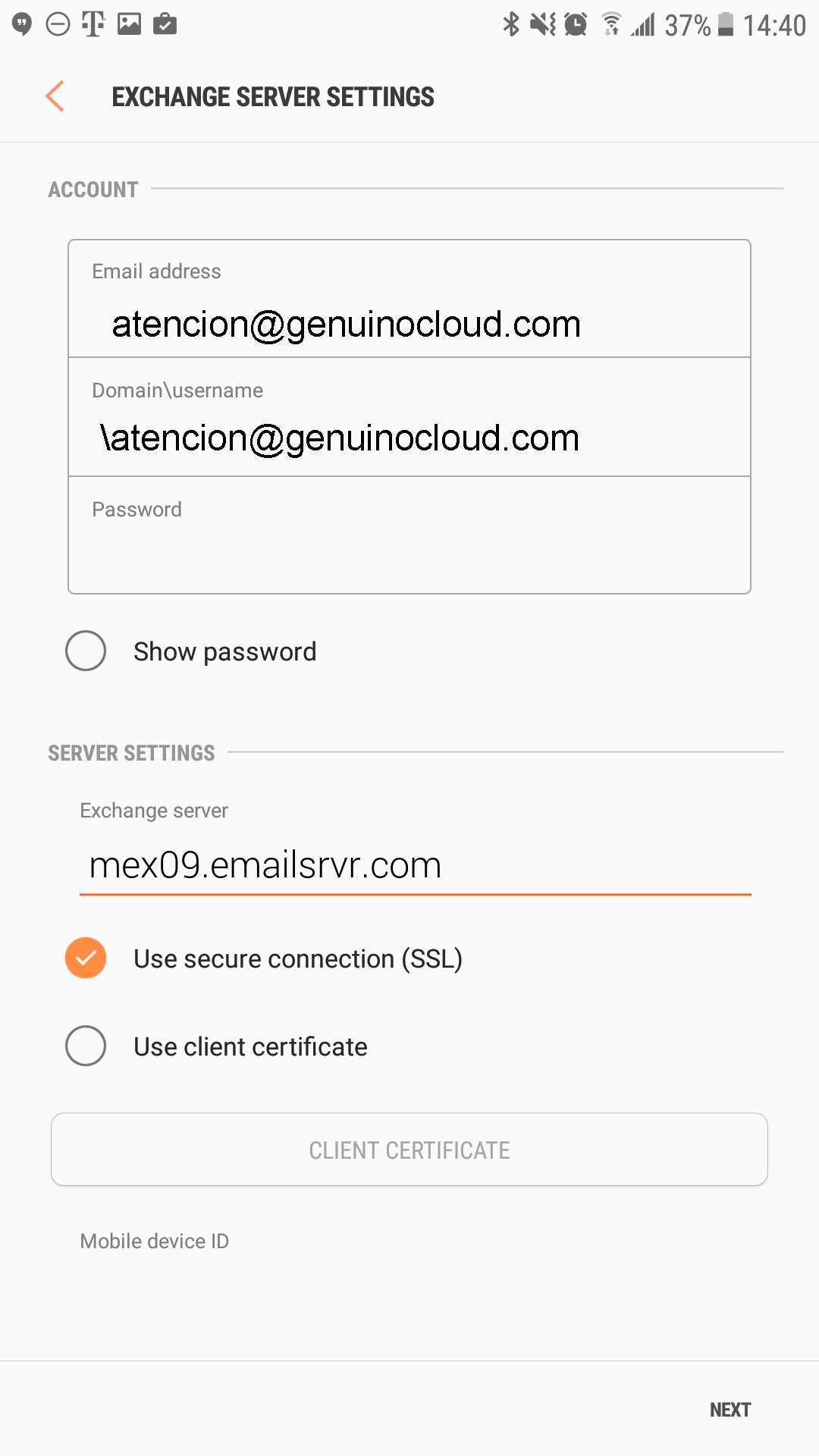Focus the Password input field

[409, 535]
